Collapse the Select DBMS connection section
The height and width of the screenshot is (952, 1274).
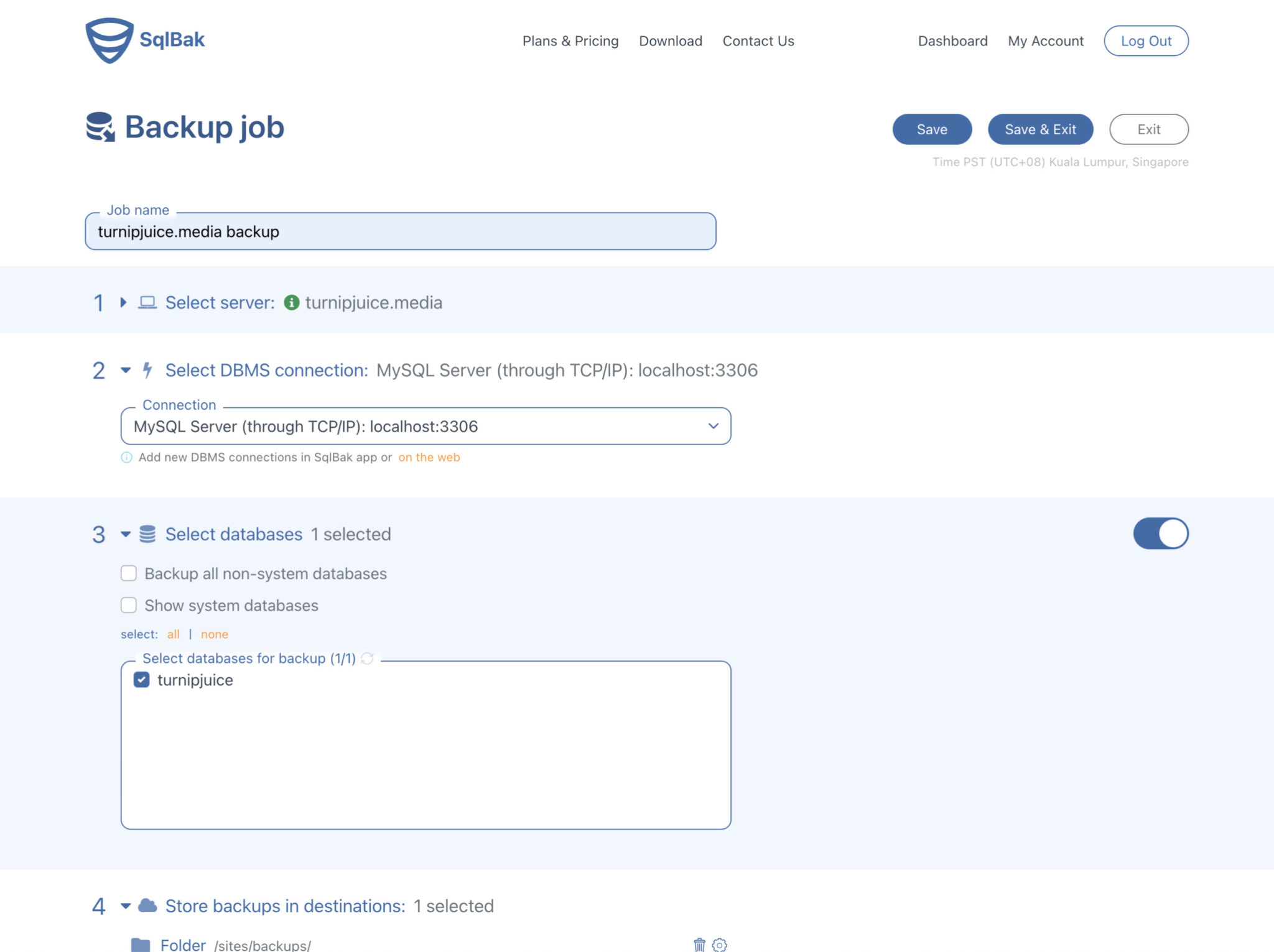(x=124, y=370)
